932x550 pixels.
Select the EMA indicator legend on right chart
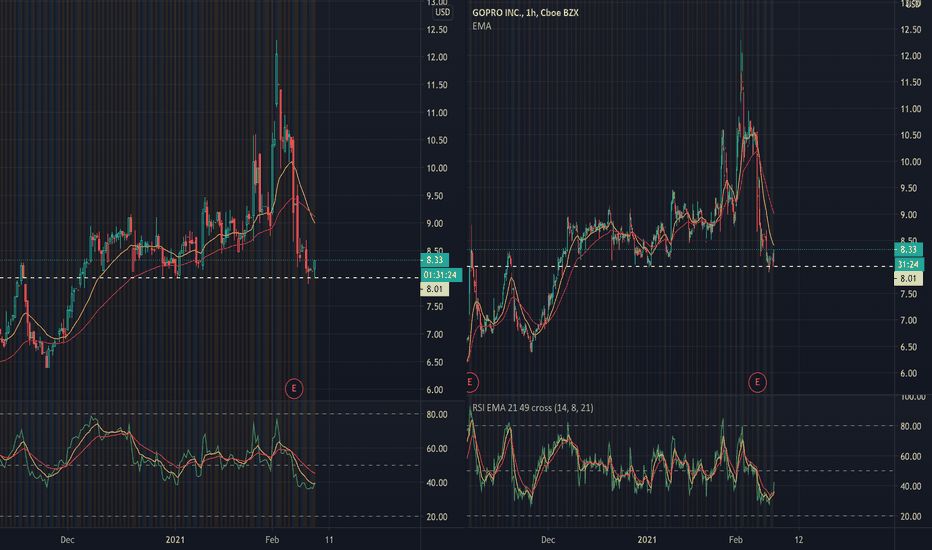point(481,26)
